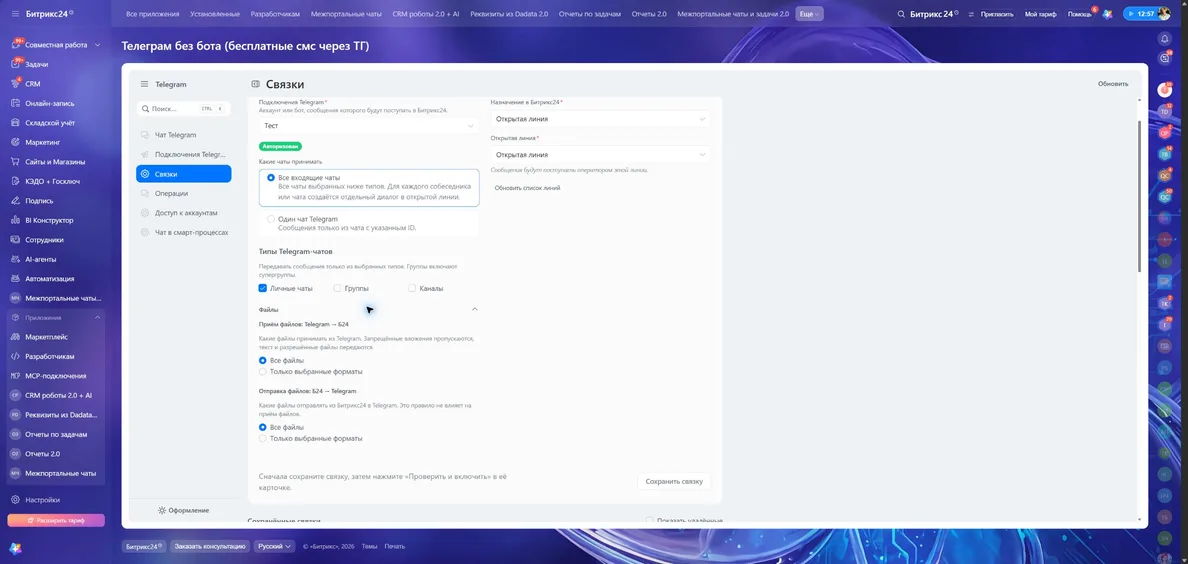Open Сотрудники section
Viewport: 1188px width, 564px height.
pyautogui.click(x=44, y=240)
